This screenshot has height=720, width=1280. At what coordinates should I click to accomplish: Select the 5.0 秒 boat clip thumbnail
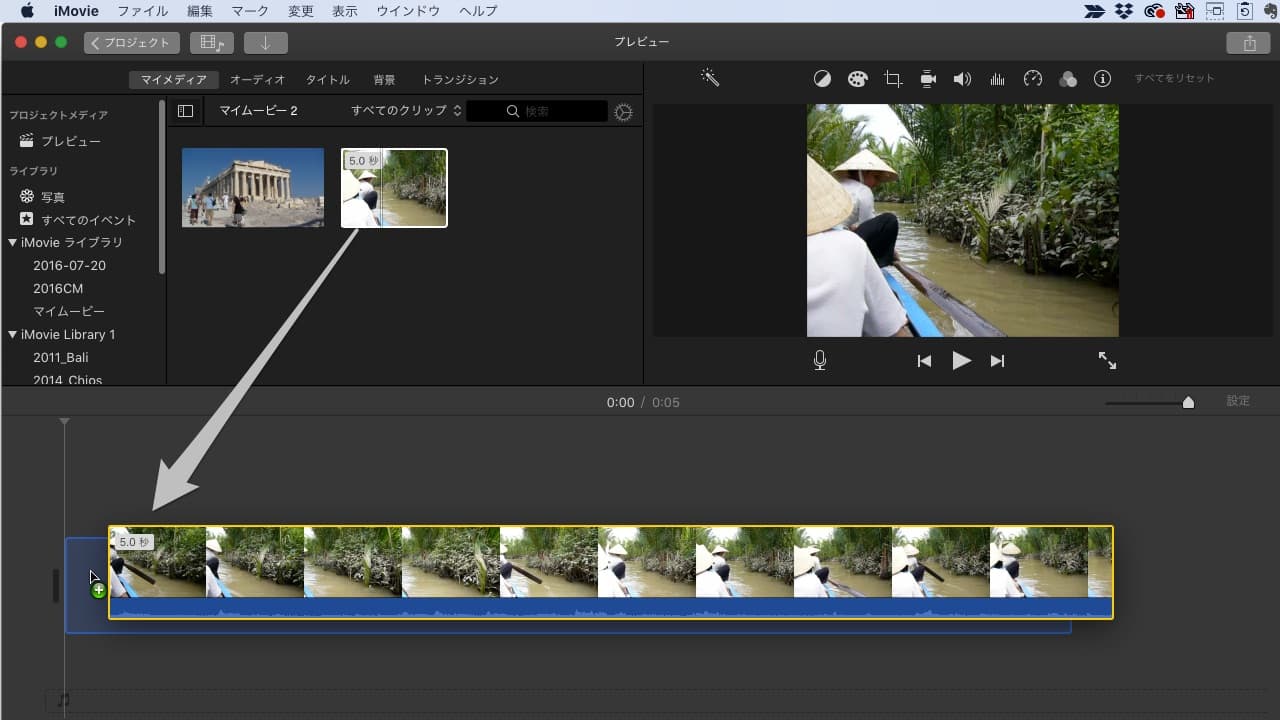394,188
